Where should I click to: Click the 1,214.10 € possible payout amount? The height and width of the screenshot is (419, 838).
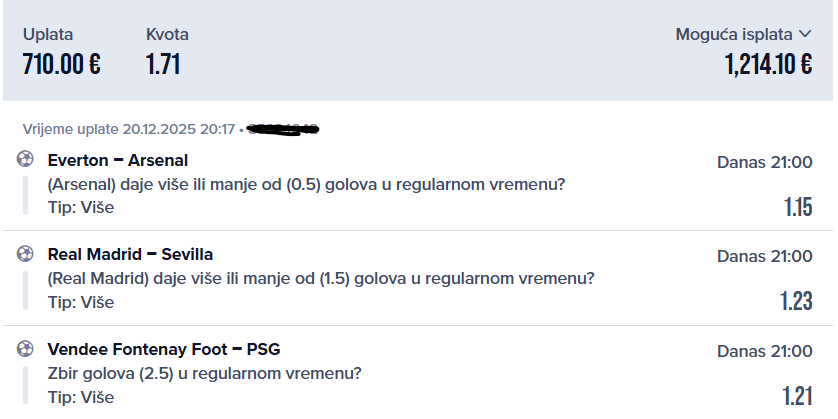(768, 65)
